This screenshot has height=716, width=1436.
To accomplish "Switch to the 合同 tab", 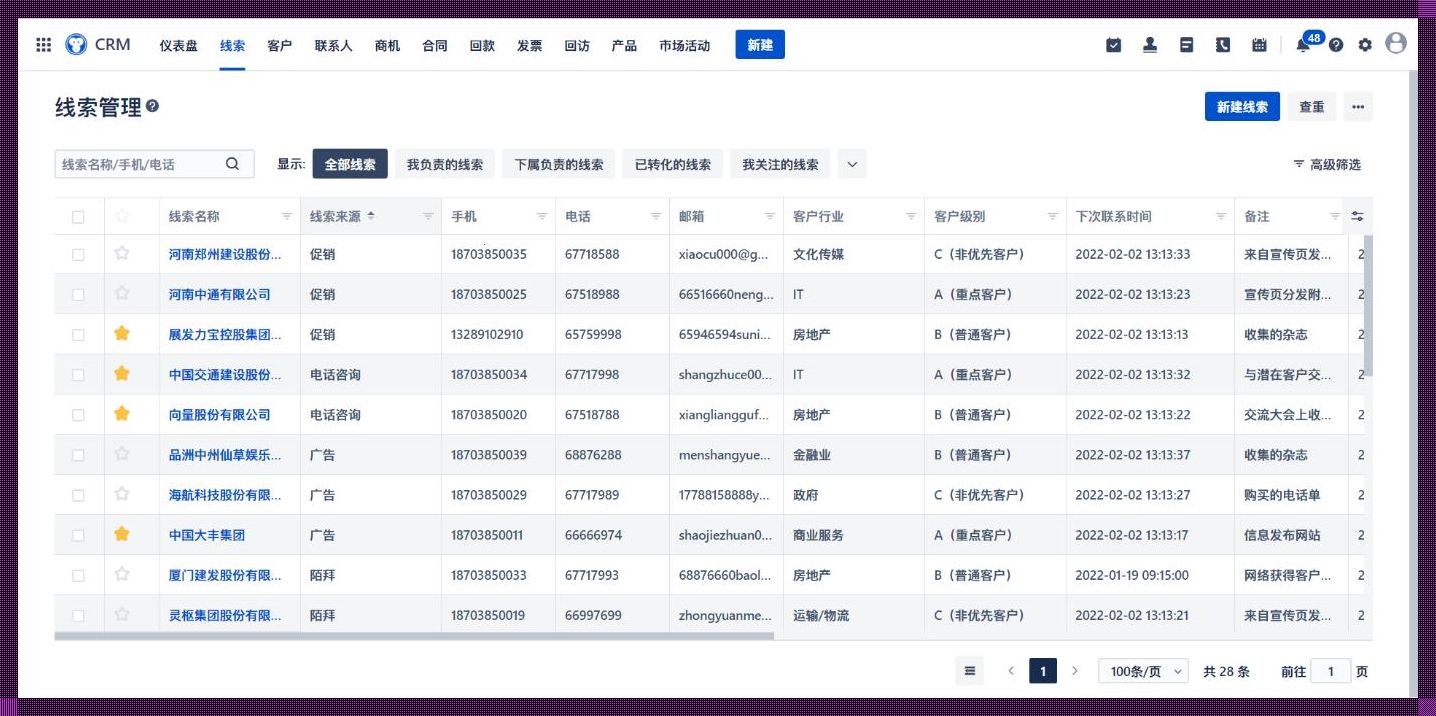I will [433, 45].
